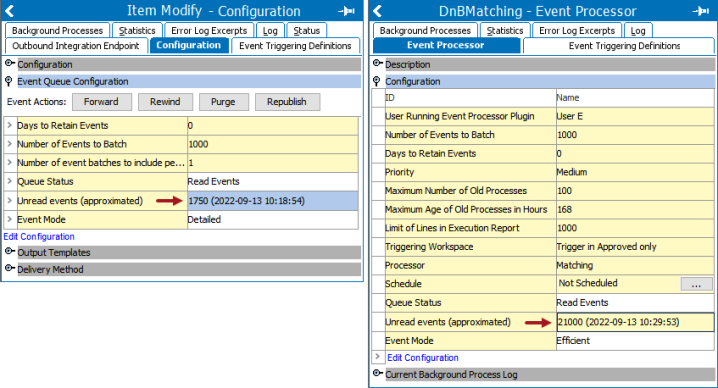Click the Rewind button
This screenshot has height=388, width=718.
click(165, 102)
